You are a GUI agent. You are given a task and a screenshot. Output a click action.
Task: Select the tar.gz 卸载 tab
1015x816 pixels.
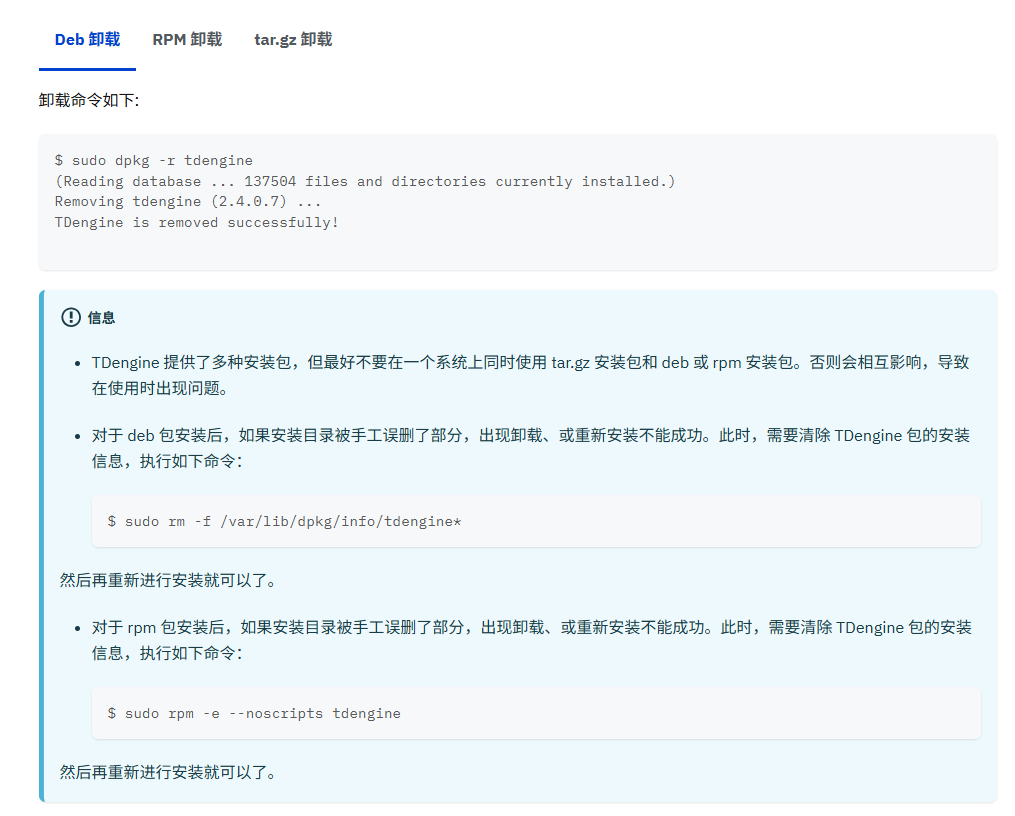tap(293, 39)
